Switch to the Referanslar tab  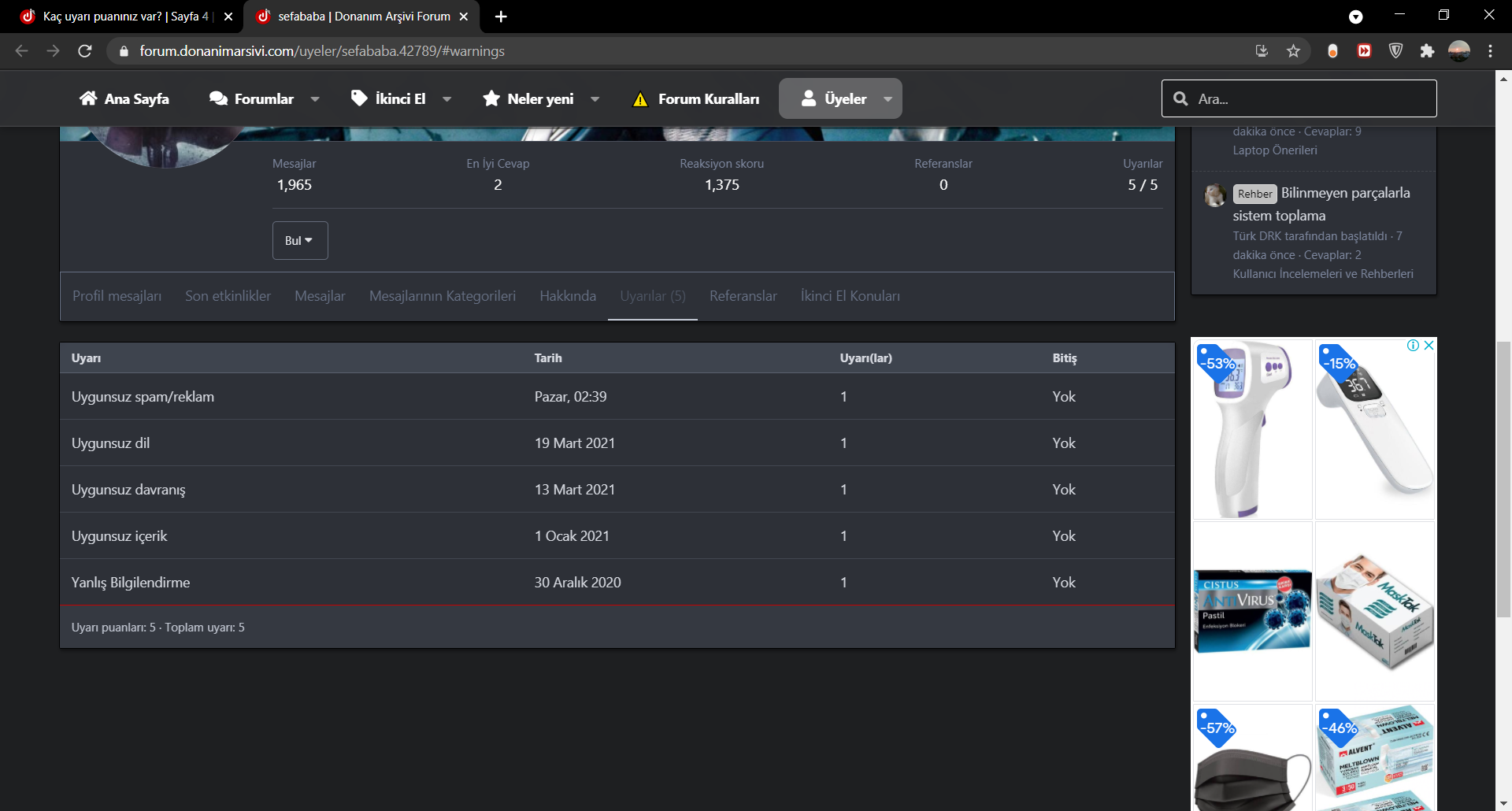tap(743, 296)
